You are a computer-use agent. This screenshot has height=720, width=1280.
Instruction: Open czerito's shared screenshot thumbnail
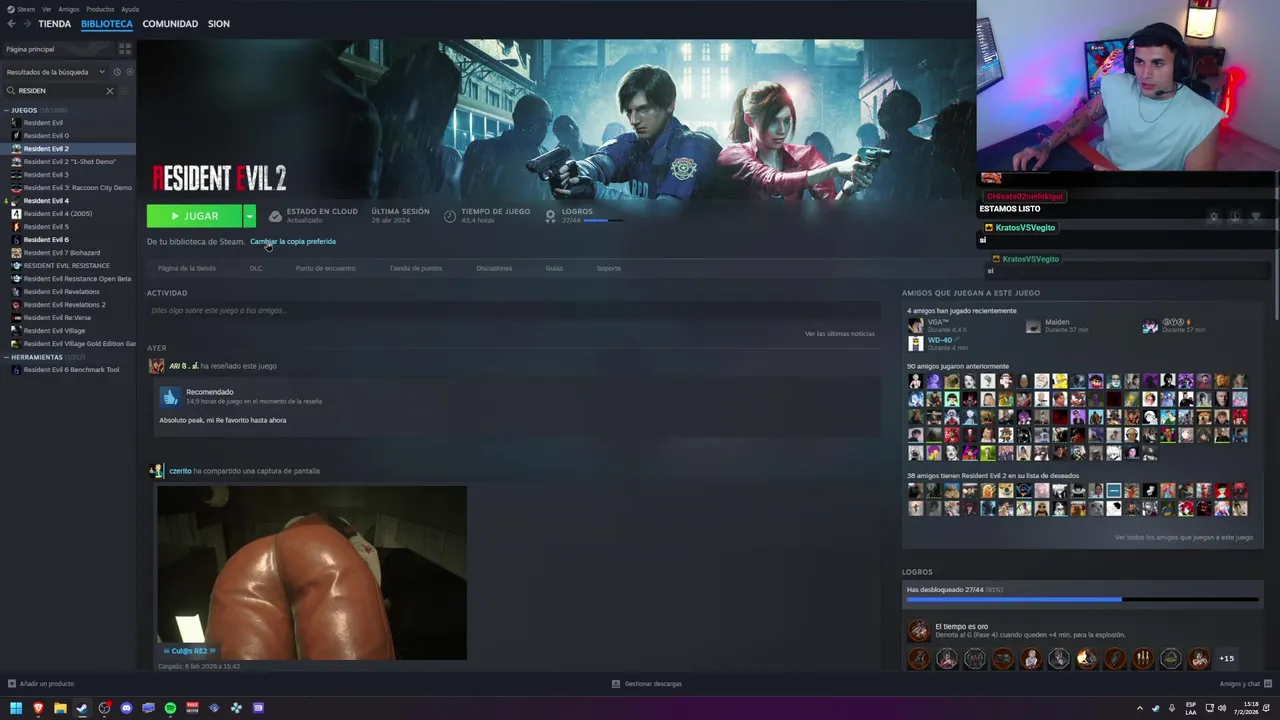click(312, 573)
